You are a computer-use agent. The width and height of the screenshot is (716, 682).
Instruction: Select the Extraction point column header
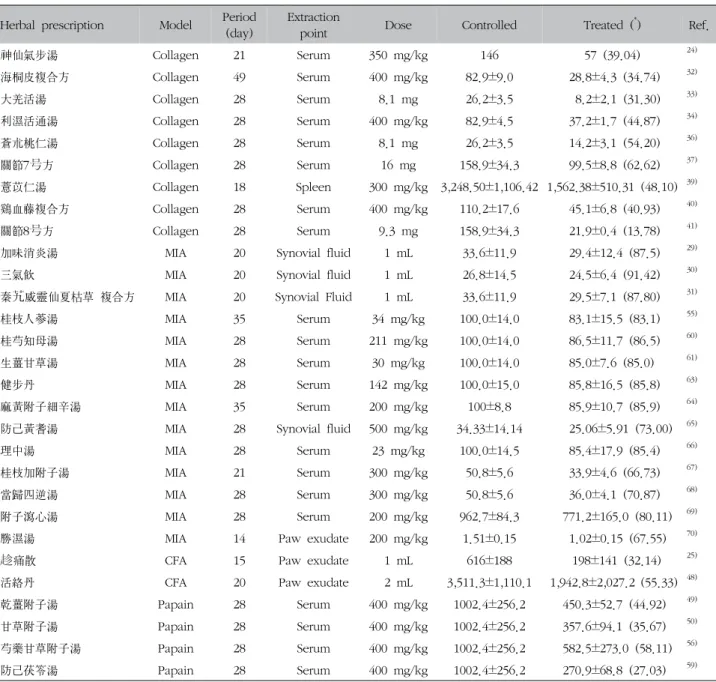[313, 25]
